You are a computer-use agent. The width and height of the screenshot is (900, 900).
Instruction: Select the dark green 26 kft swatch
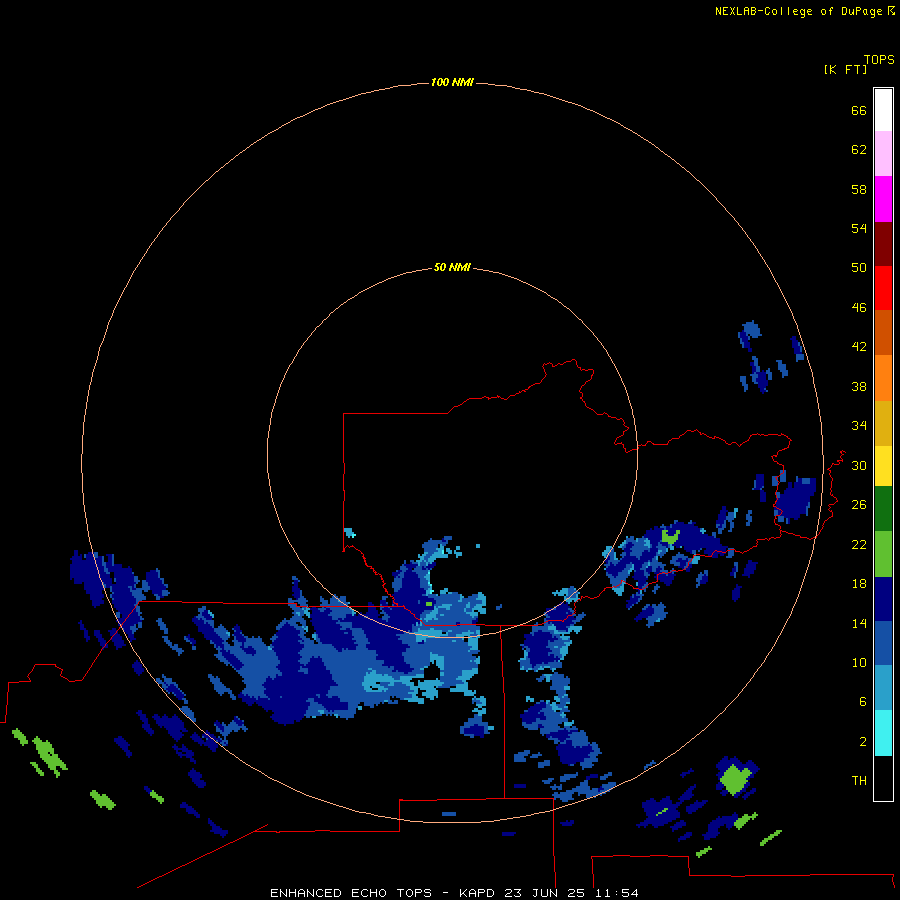883,509
